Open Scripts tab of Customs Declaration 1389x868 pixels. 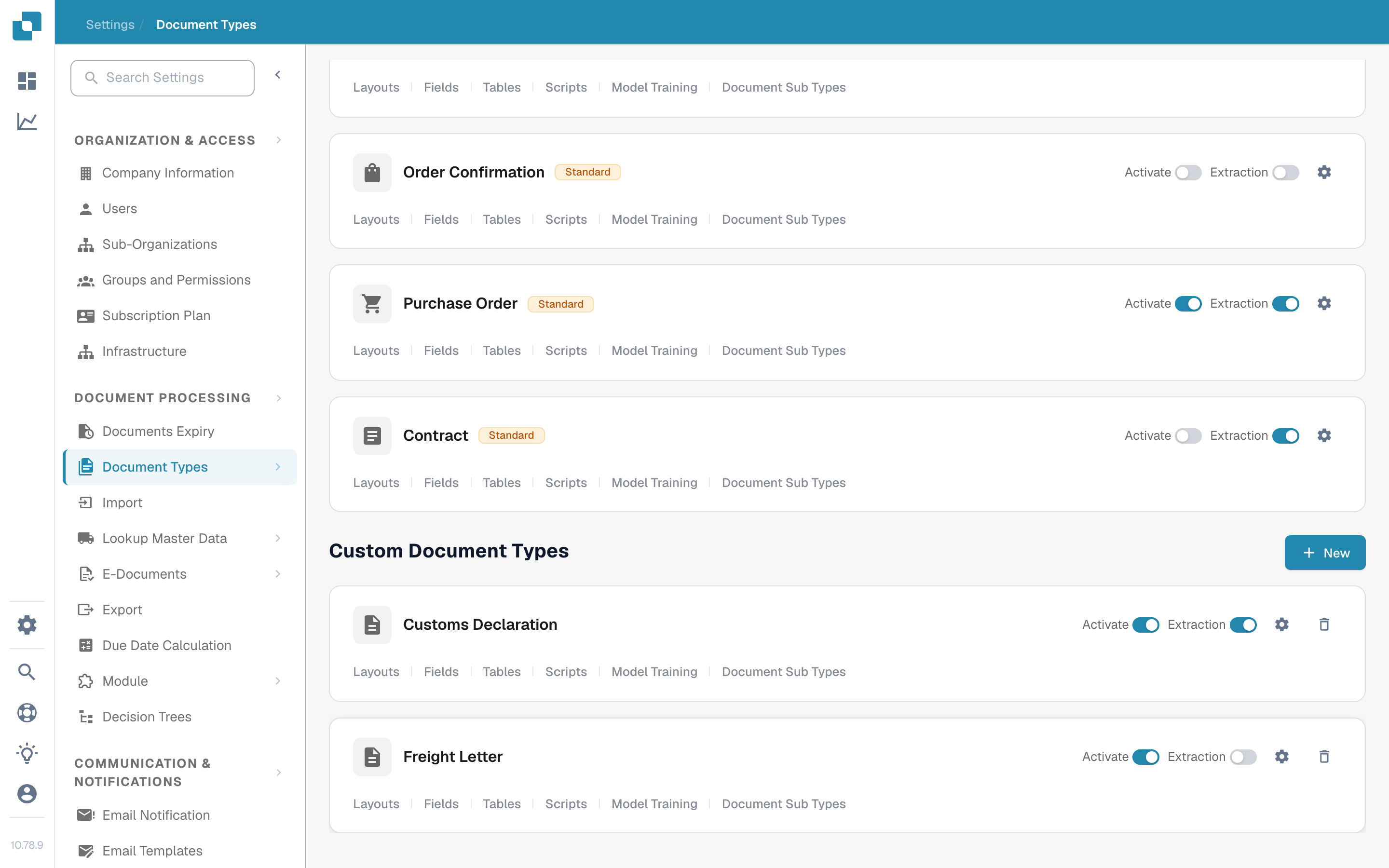click(566, 672)
